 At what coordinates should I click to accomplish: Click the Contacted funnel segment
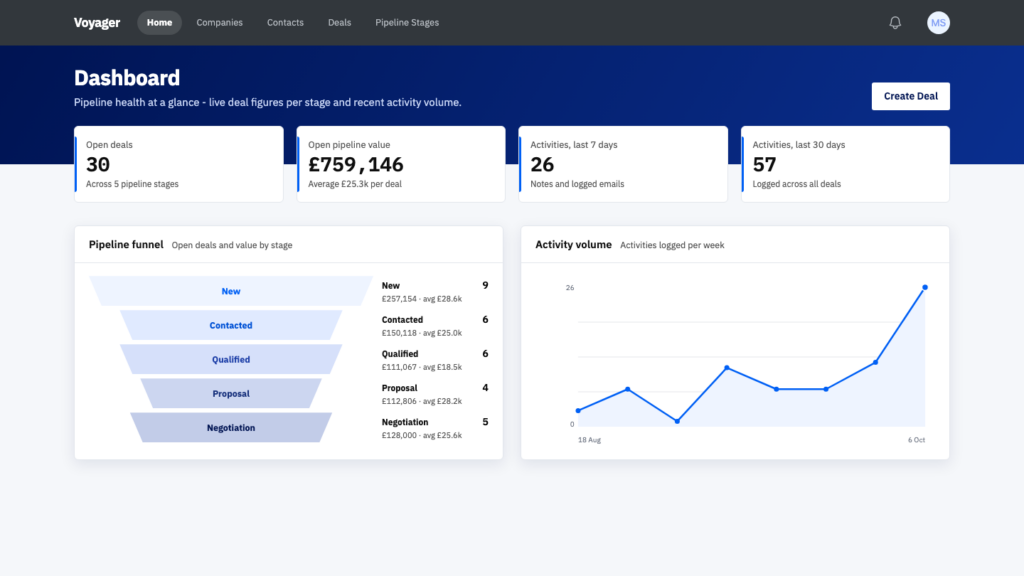click(x=231, y=325)
